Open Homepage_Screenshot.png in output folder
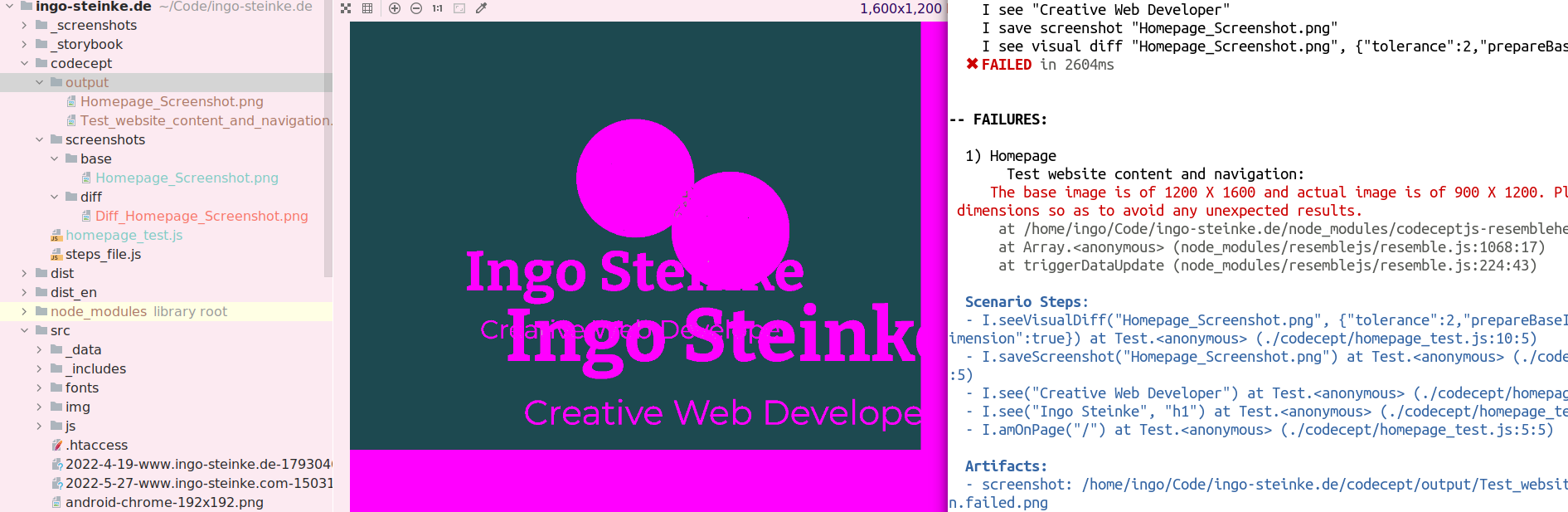1568x512 pixels. click(172, 101)
